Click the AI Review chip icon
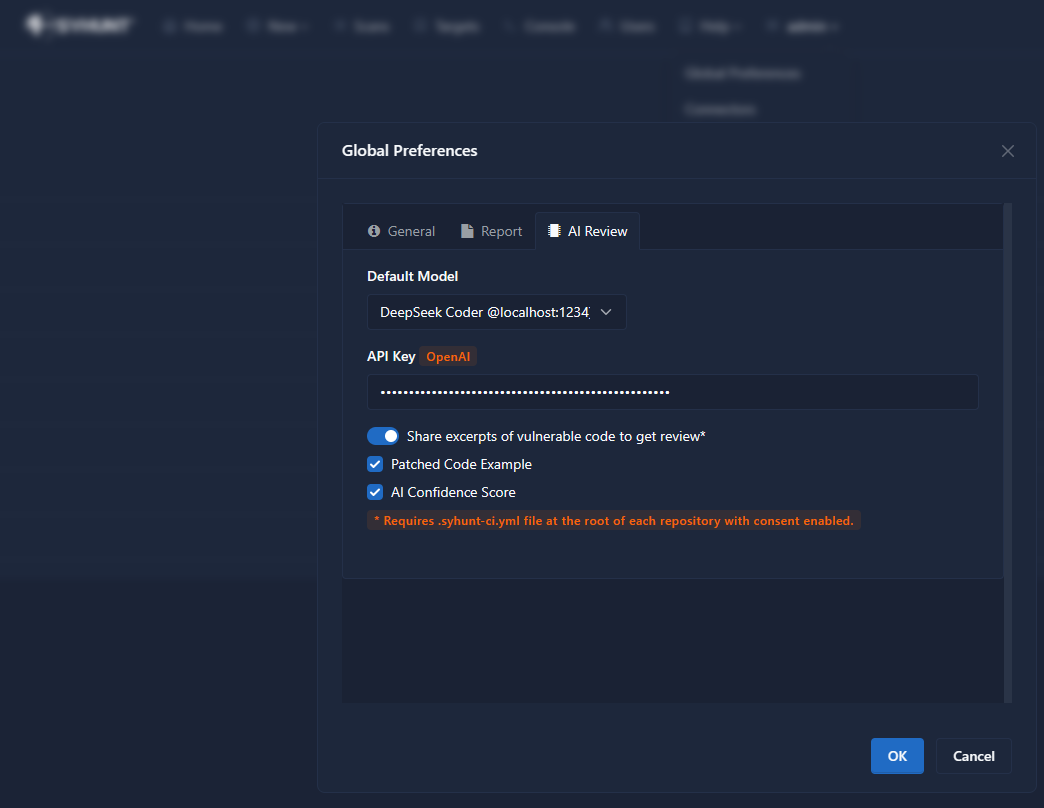The image size is (1044, 808). click(554, 231)
